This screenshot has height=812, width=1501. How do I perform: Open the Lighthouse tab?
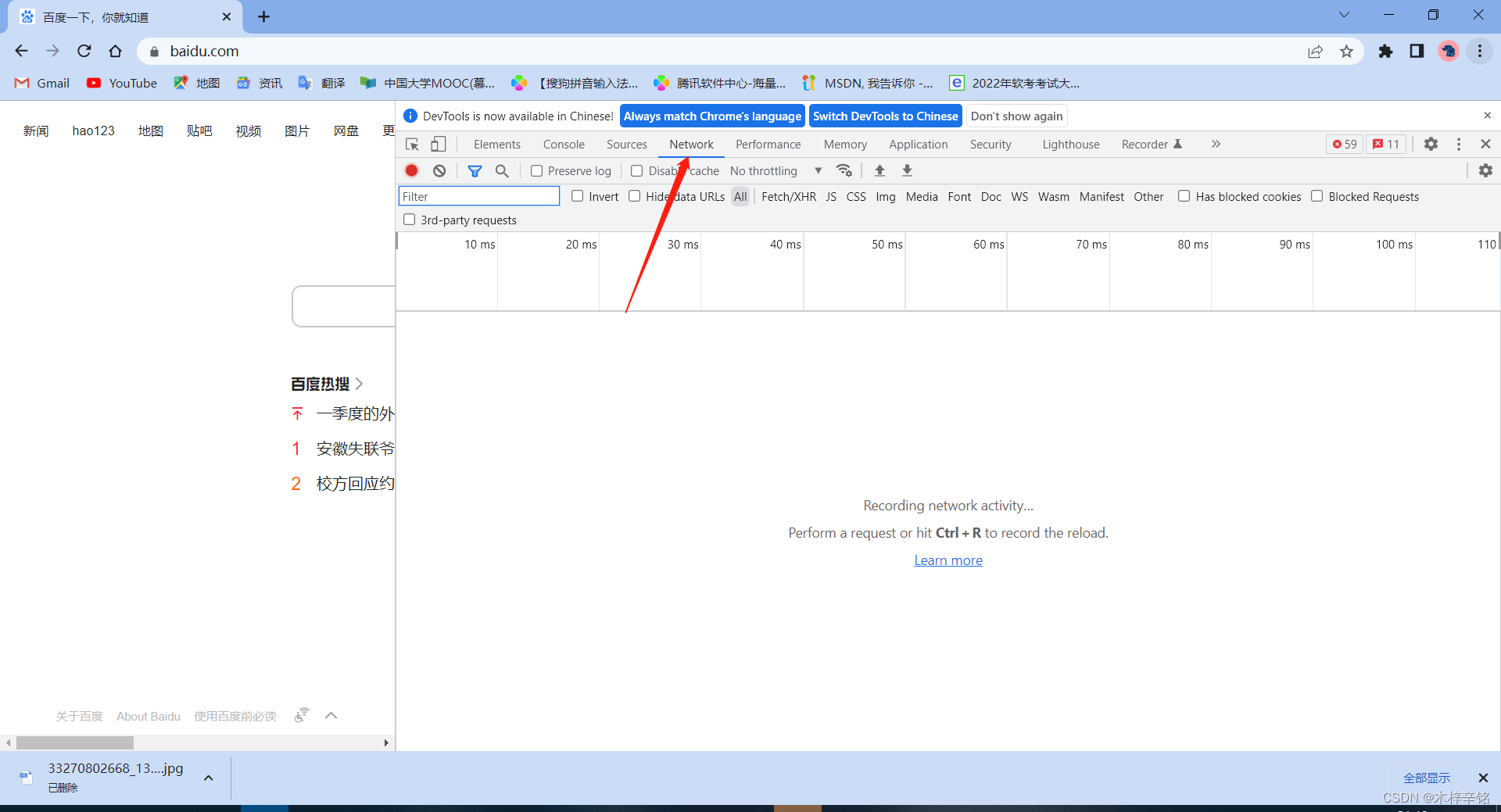point(1070,145)
